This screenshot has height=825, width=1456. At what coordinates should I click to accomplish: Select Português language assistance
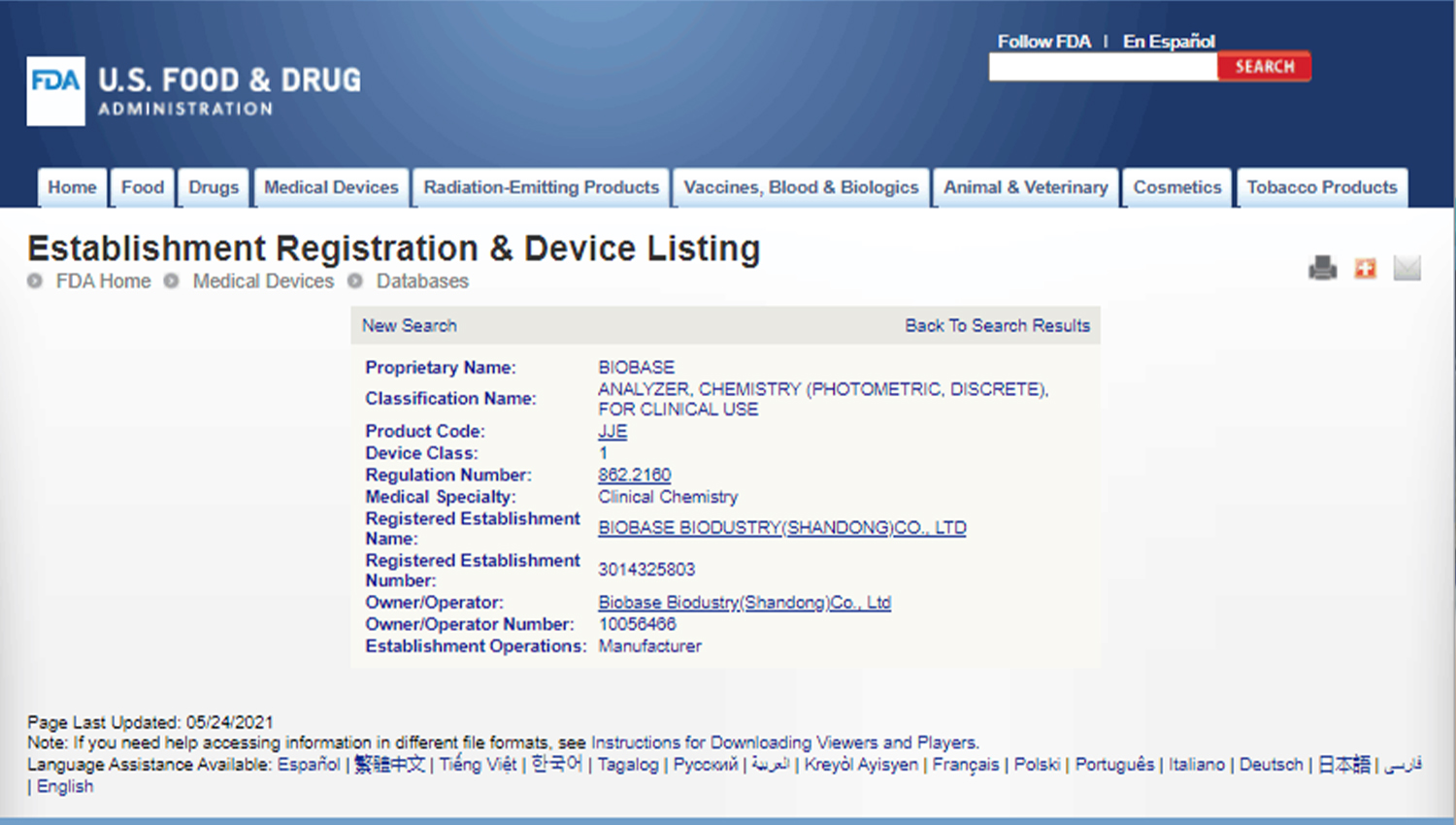coord(1114,765)
